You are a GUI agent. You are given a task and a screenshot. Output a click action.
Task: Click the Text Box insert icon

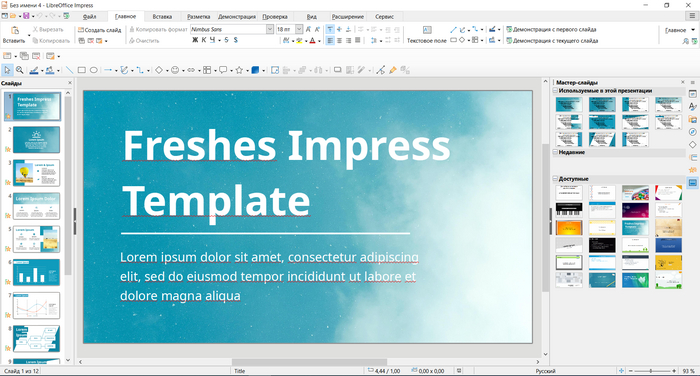(x=427, y=30)
